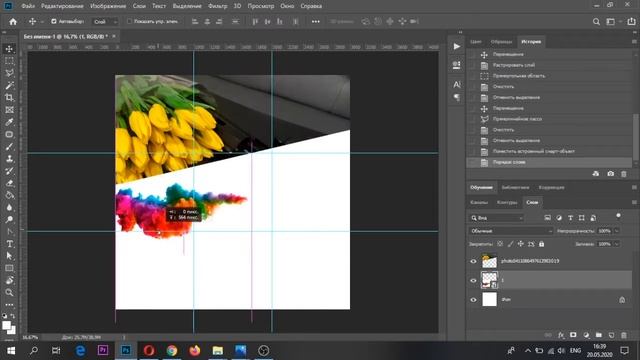Toggle lock transparent pixels button
This screenshot has height=360, width=640.
tap(500, 244)
